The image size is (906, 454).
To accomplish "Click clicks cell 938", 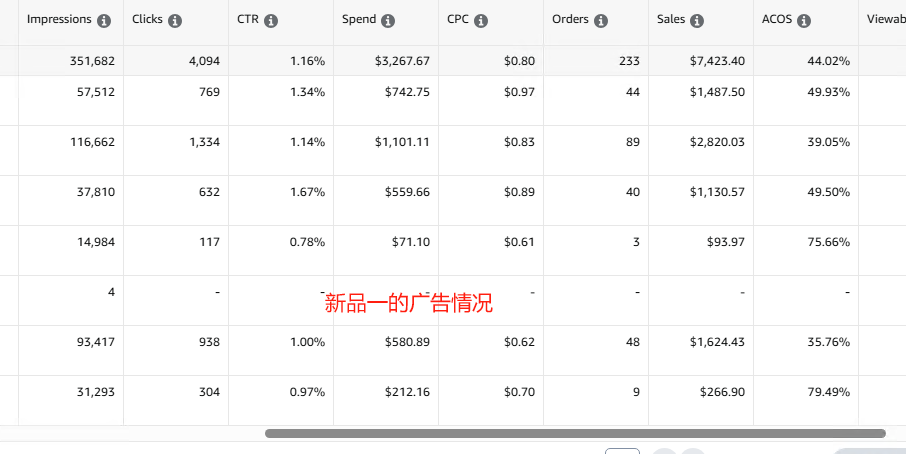I will pyautogui.click(x=209, y=342).
